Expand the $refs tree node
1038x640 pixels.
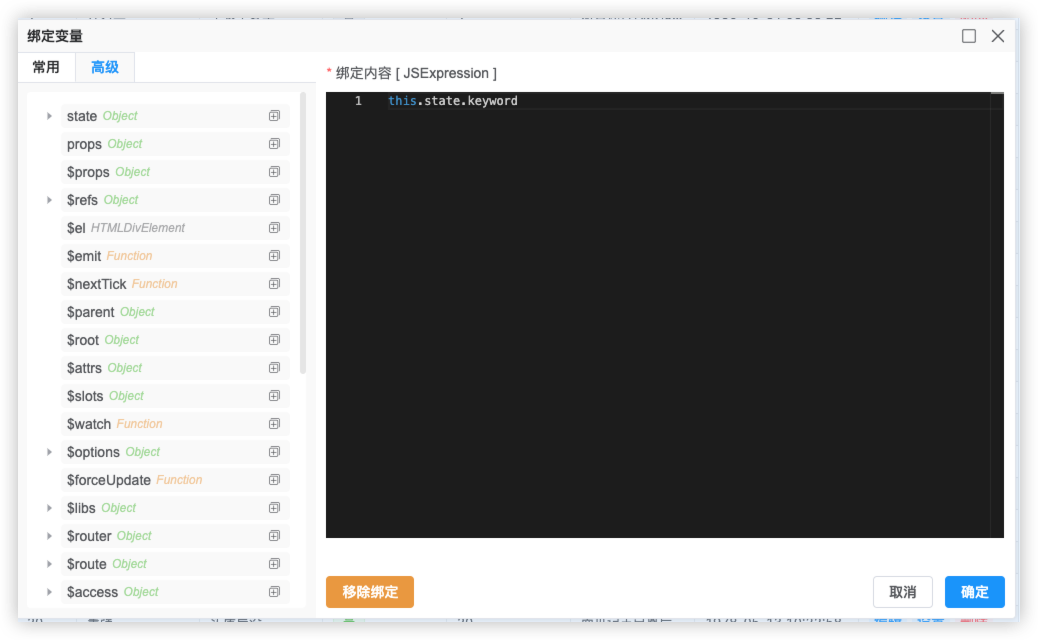(49, 200)
